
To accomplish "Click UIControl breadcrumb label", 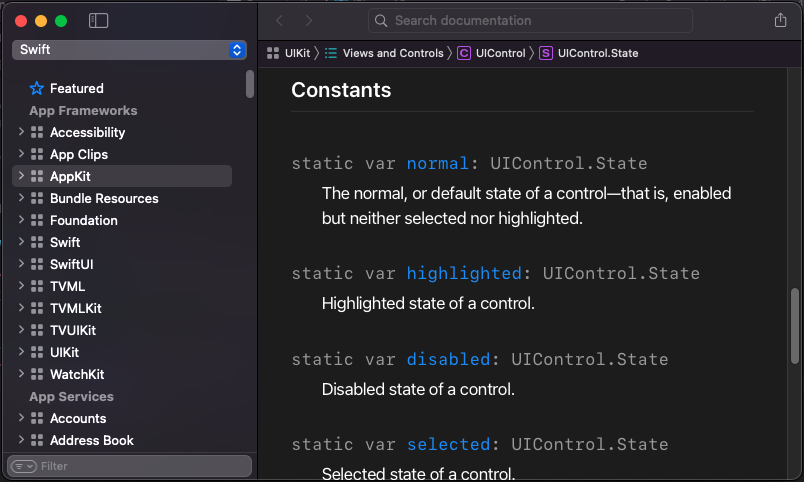I will click(500, 53).
